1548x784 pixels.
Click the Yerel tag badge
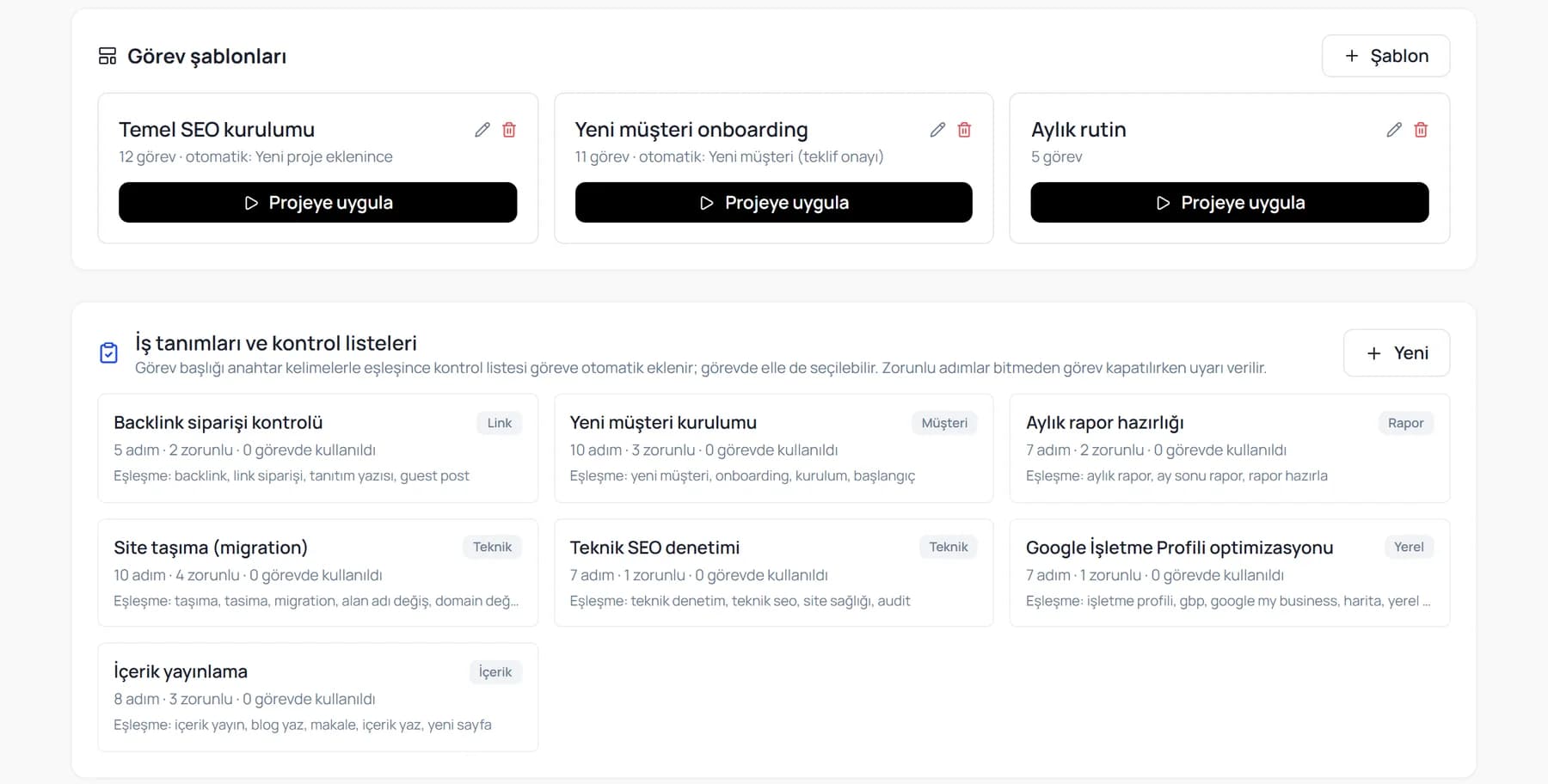[1409, 548]
